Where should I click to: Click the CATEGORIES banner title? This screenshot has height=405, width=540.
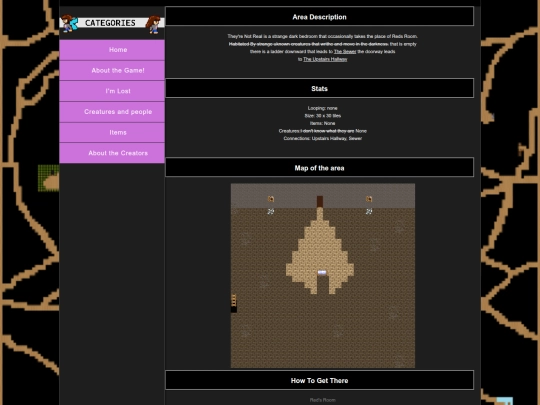tap(110, 23)
